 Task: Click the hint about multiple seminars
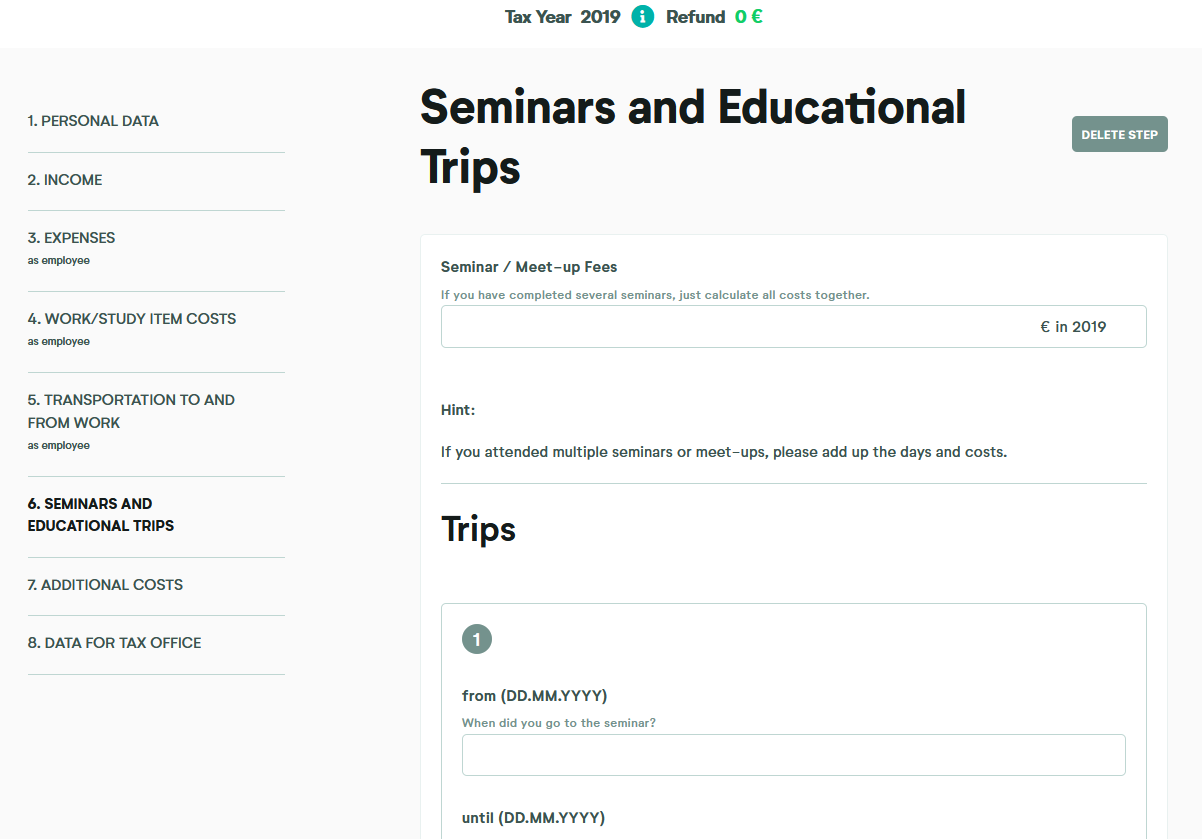[x=723, y=452]
